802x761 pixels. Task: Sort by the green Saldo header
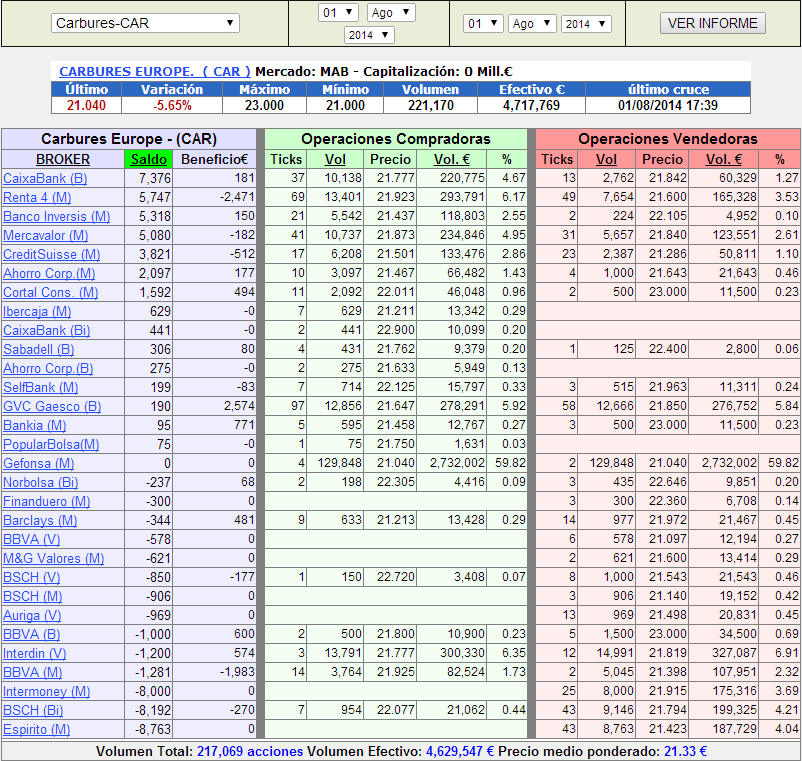click(148, 159)
